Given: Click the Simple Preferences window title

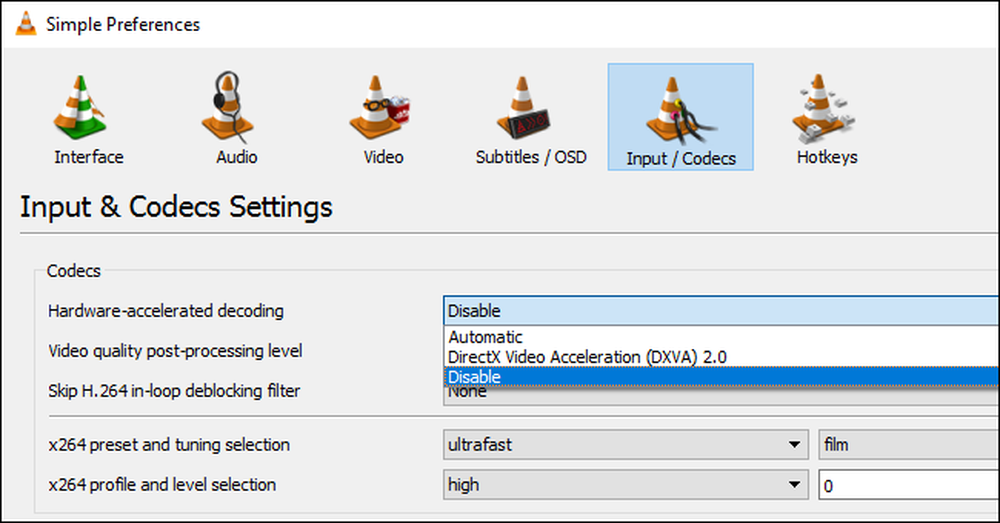Looking at the screenshot, I should 122,24.
